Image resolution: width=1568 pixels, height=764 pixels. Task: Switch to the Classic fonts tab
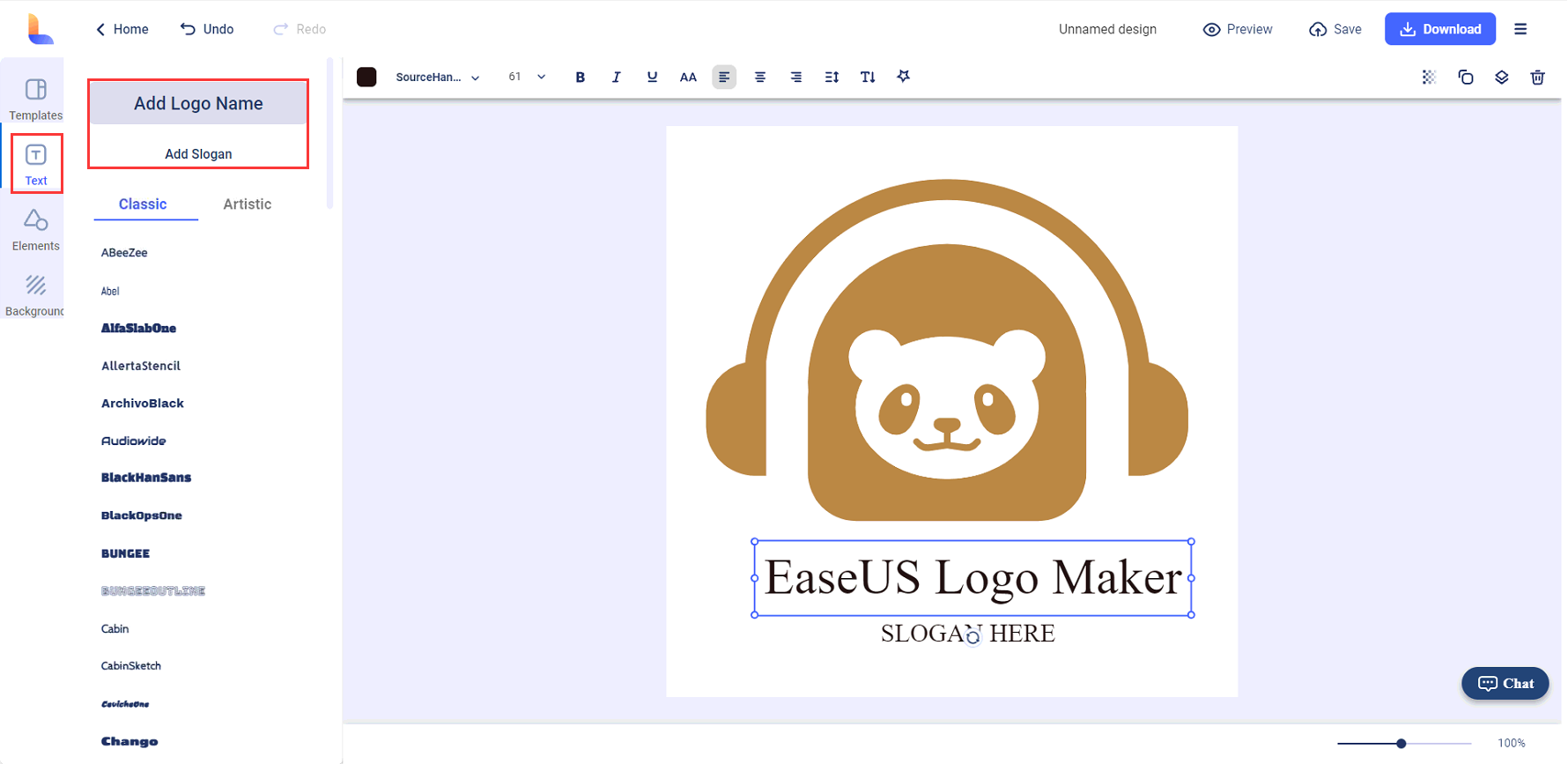pos(143,204)
